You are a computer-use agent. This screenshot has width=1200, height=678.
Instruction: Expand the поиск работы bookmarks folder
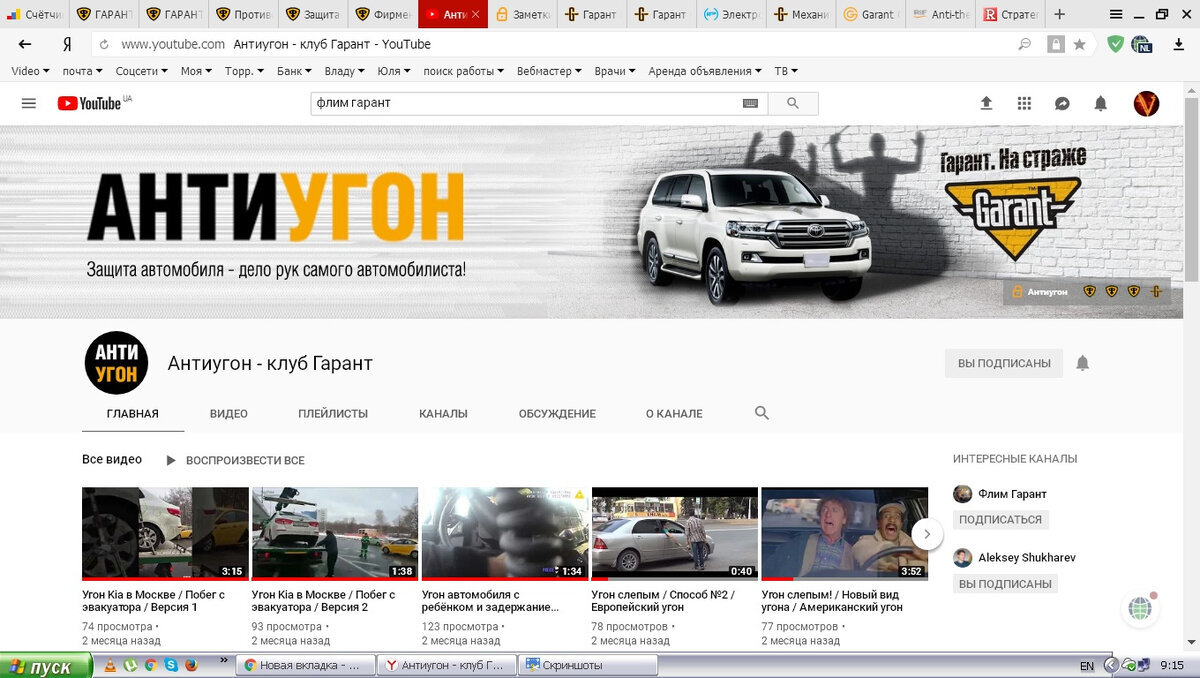pyautogui.click(x=464, y=71)
